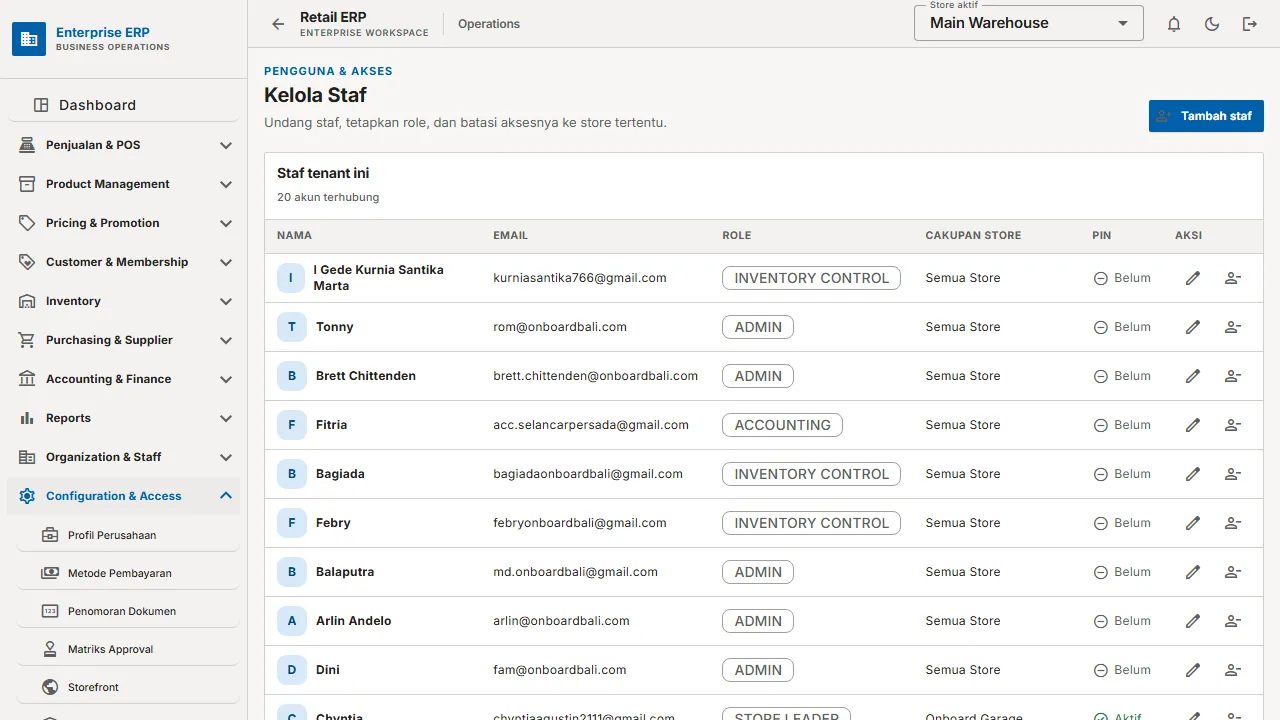Open Profil Perusahaan submenu item

[128, 535]
